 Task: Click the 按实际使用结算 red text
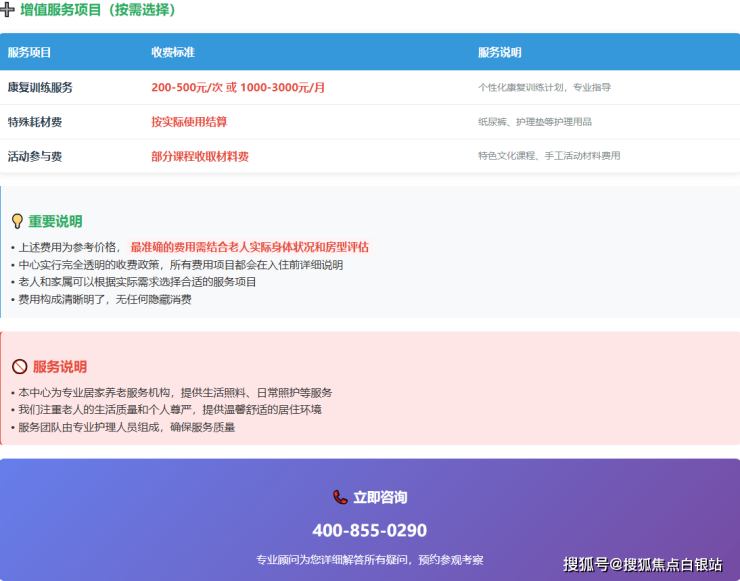click(189, 122)
